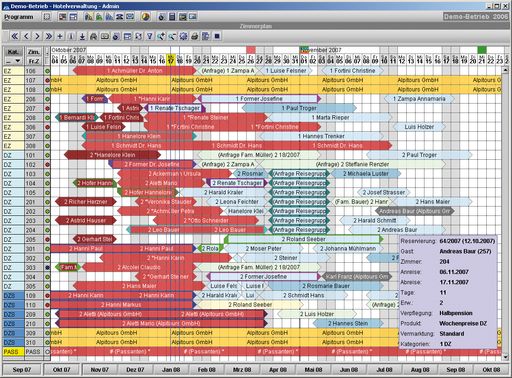Click red marker above October 26
Image resolution: width=512 pixels, height=378 pixels.
click(251, 50)
